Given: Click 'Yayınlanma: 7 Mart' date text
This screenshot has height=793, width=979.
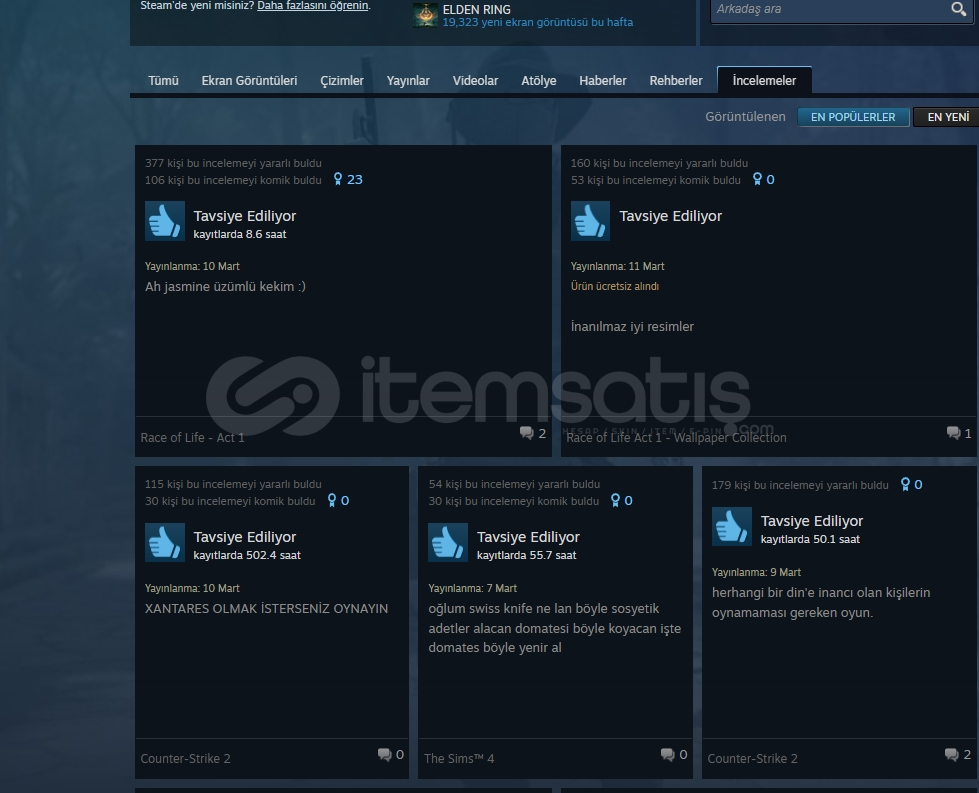Looking at the screenshot, I should click(472, 588).
